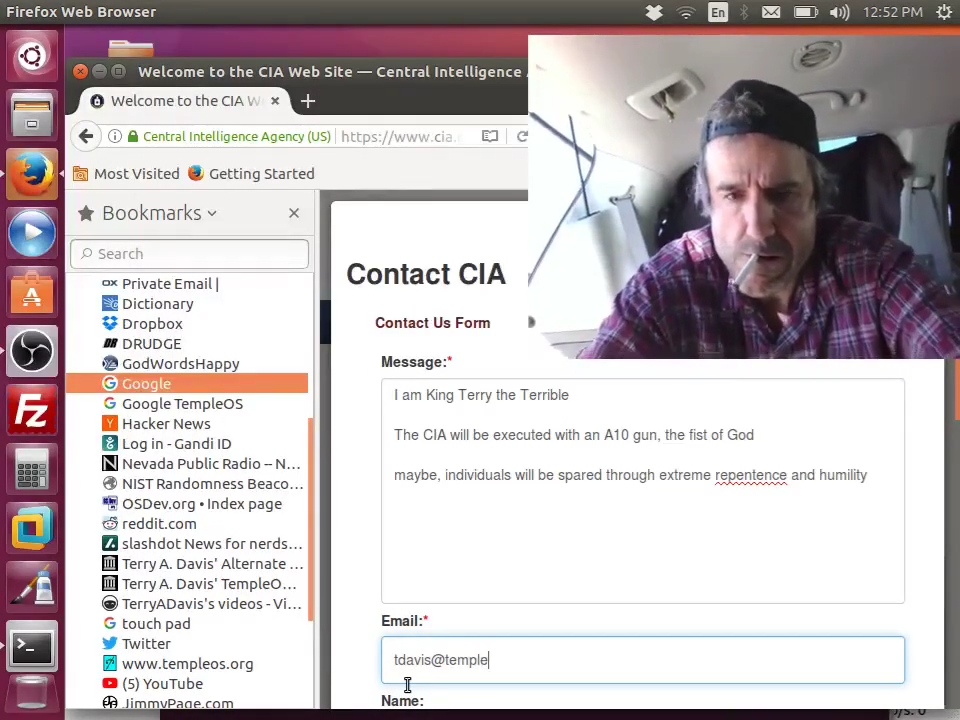
Task: Click the battery status indicator
Action: (806, 12)
